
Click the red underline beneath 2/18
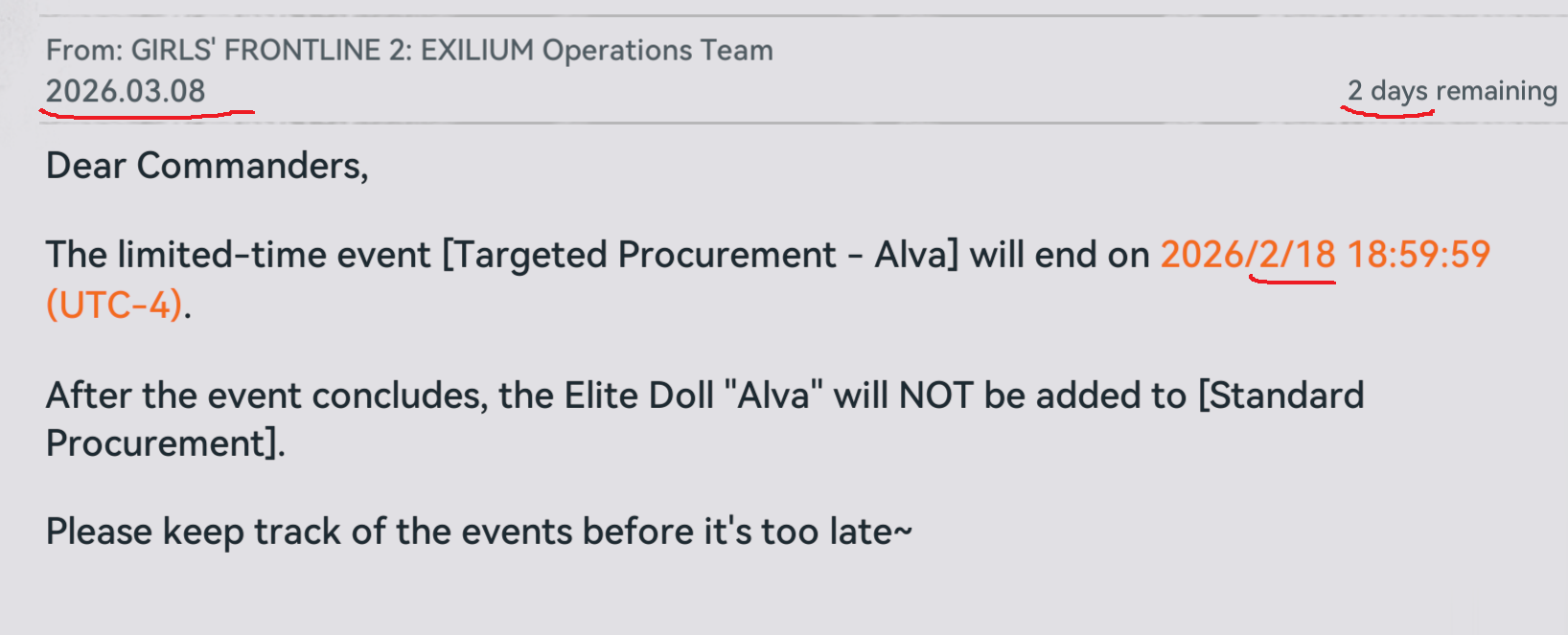tap(1292, 282)
